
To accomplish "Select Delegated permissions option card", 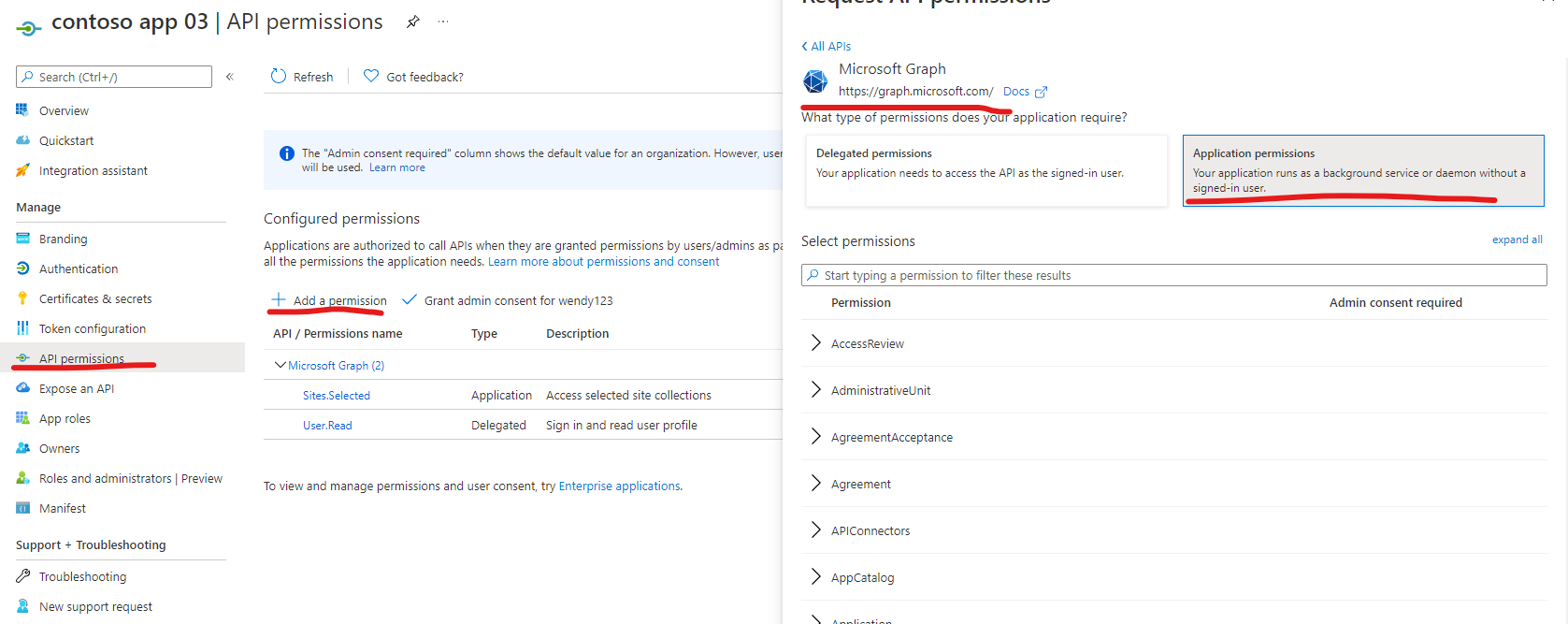I will [x=986, y=170].
